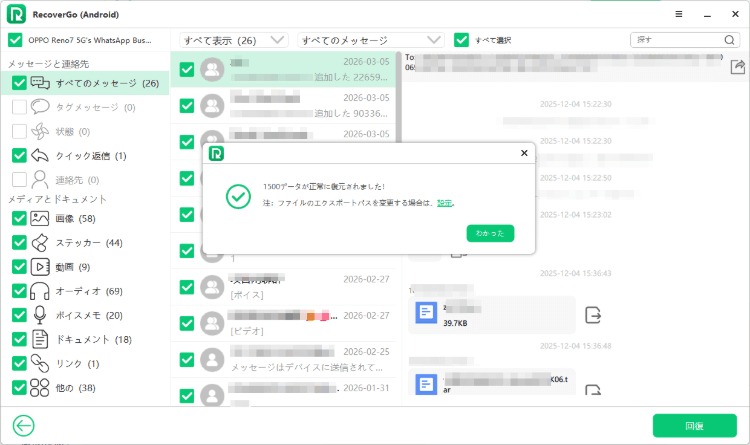750x445 pixels.
Task: Uncheck the 2026-01-31 conversation checkbox
Action: (187, 396)
